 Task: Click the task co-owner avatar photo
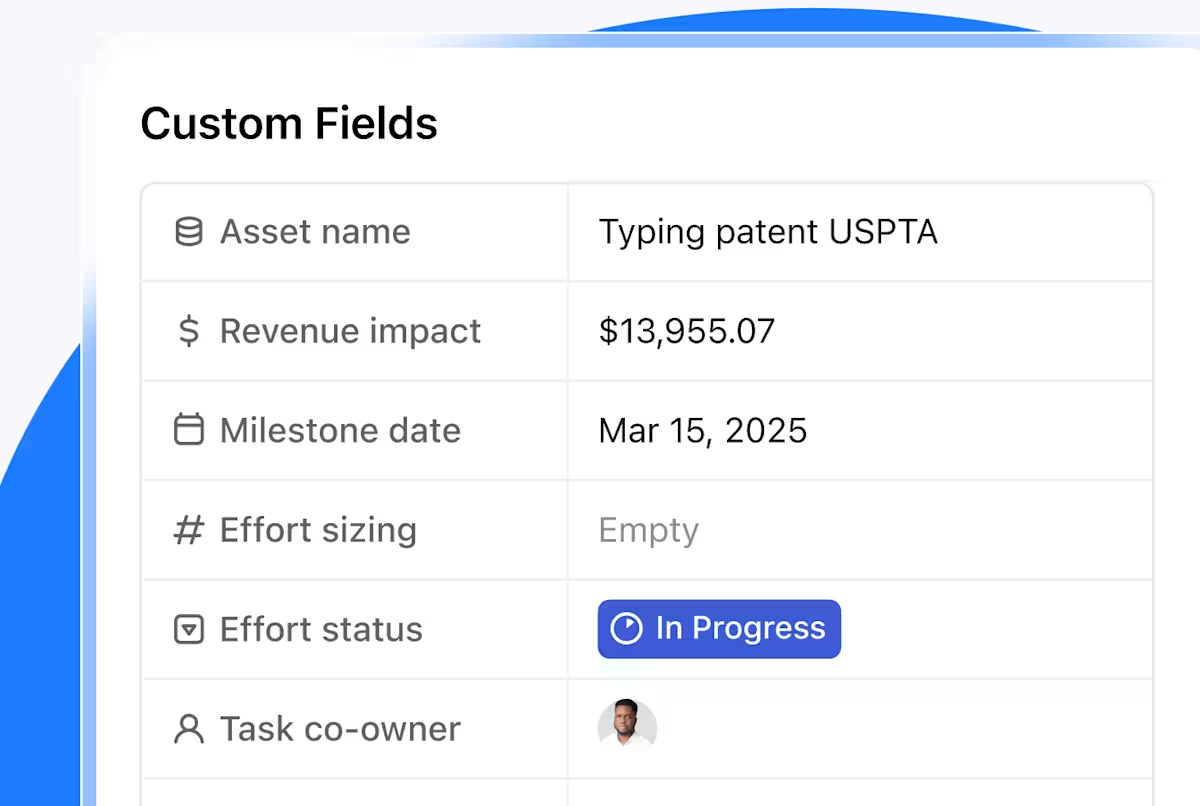(x=627, y=727)
